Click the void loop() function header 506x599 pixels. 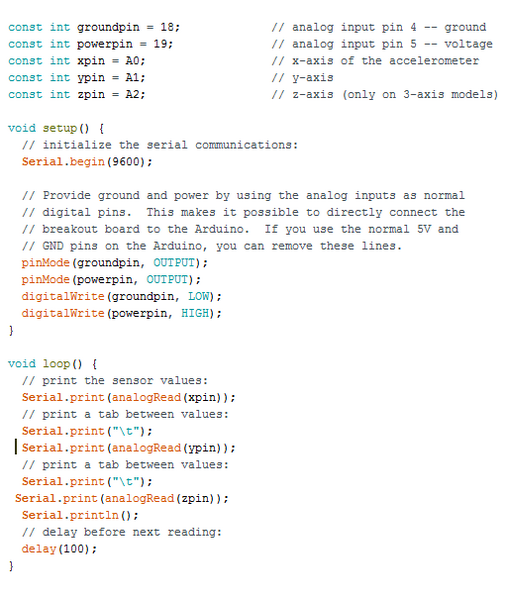coord(53,364)
